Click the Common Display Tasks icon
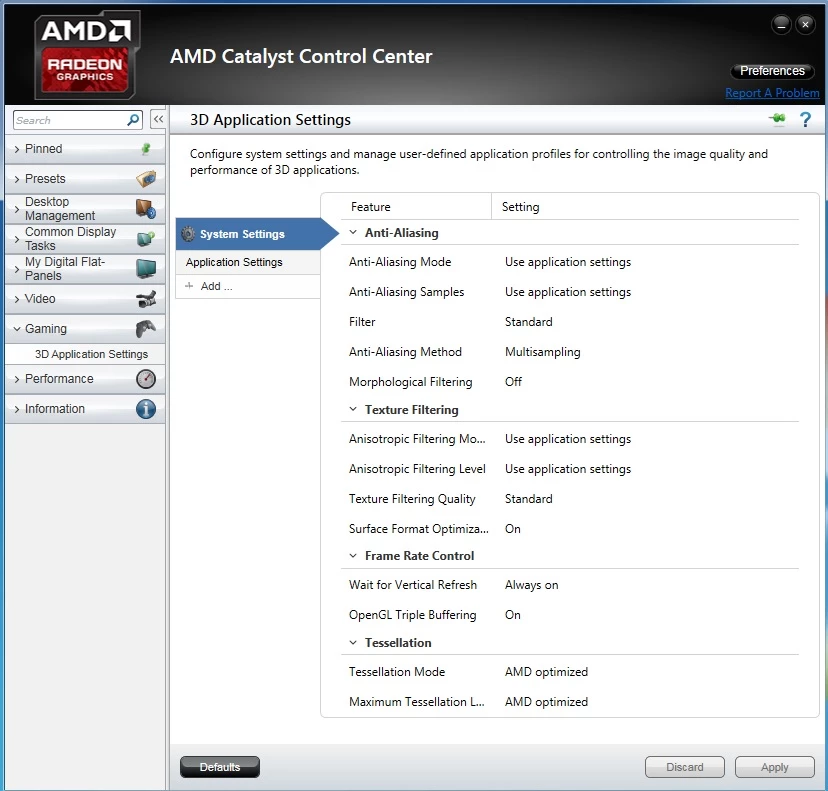Viewport: 828px width, 791px height. (x=146, y=239)
